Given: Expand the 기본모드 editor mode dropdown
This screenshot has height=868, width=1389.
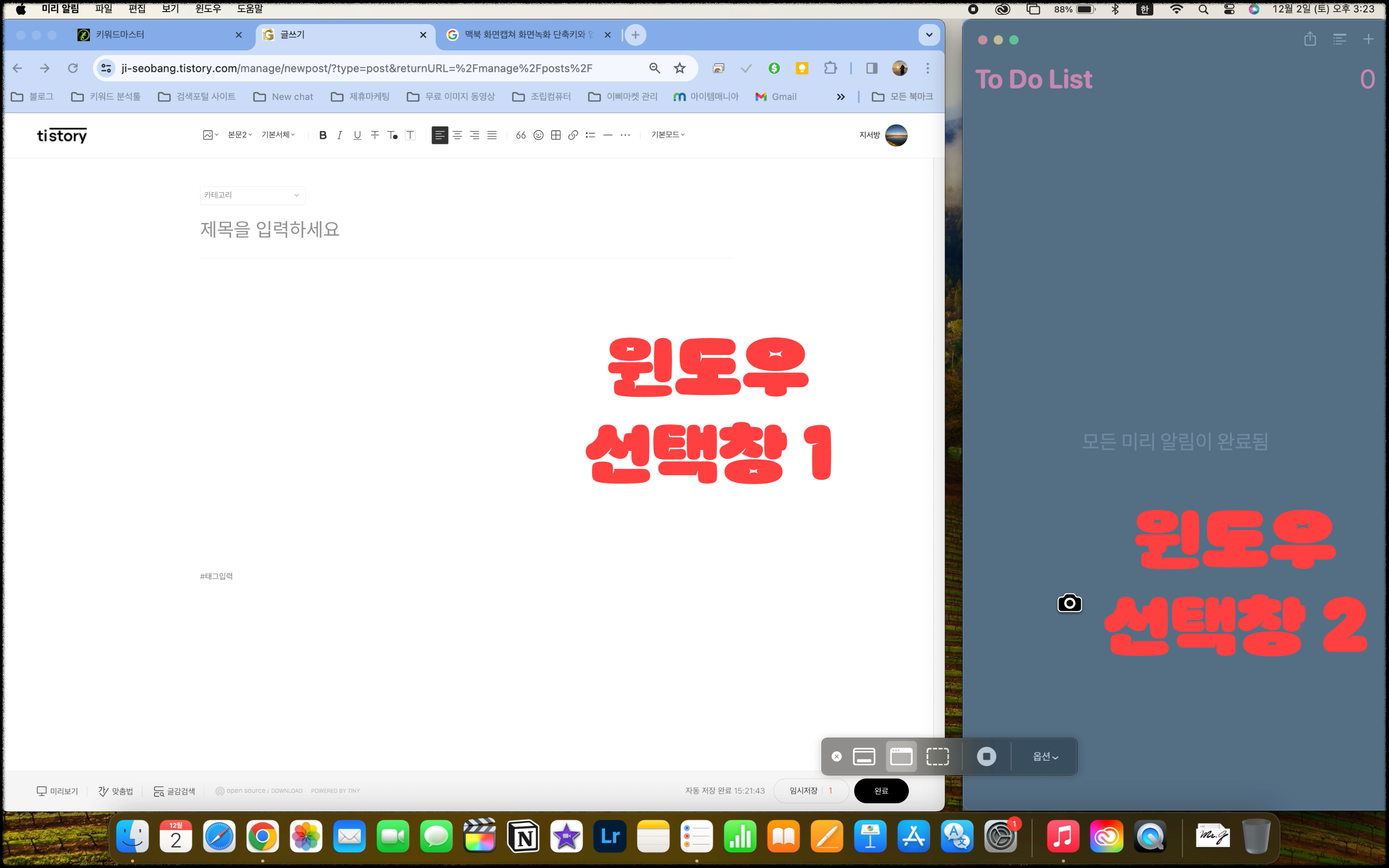Looking at the screenshot, I should (668, 134).
